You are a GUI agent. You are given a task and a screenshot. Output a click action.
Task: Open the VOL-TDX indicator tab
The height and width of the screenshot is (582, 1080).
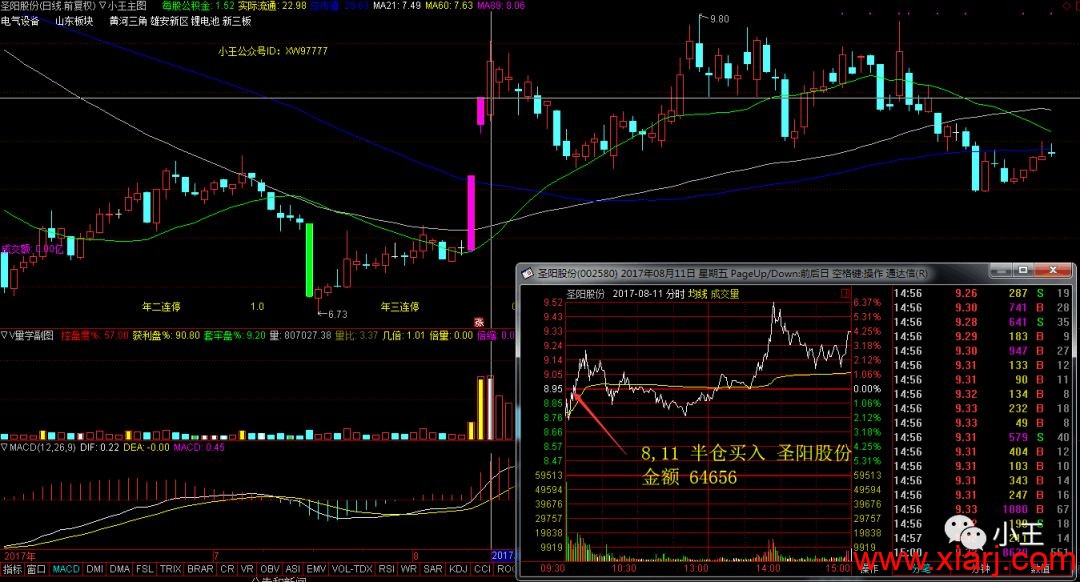(352, 570)
